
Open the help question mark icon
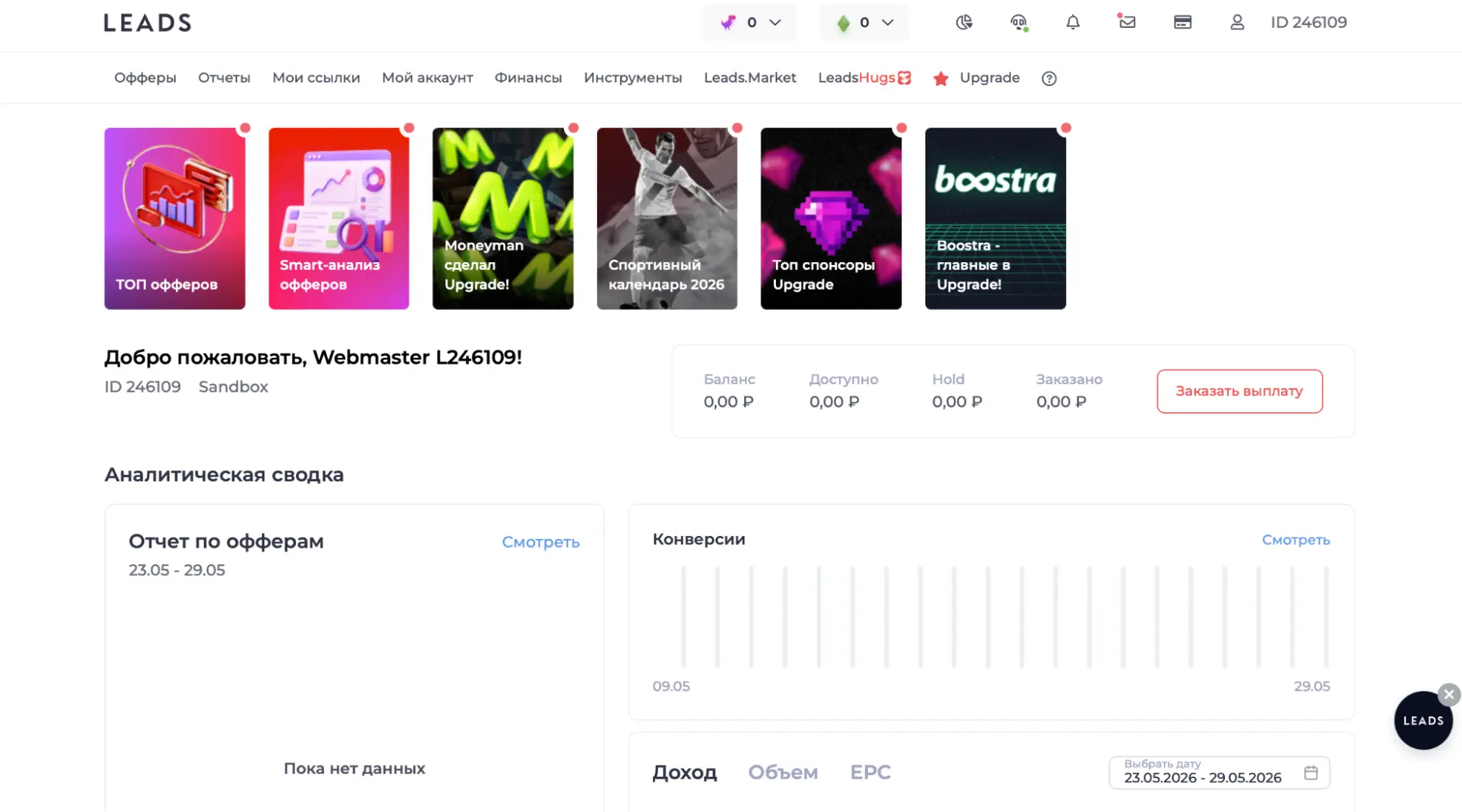point(1049,78)
